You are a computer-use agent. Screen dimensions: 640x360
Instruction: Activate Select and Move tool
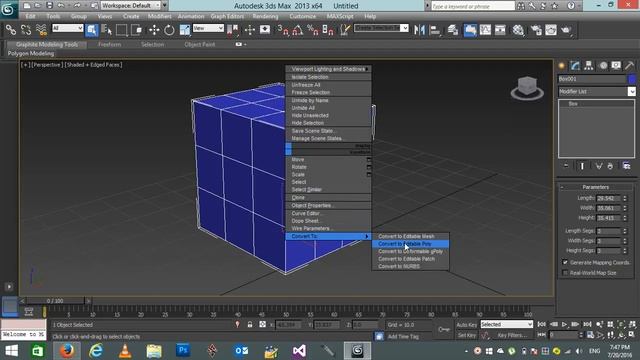click(154, 30)
